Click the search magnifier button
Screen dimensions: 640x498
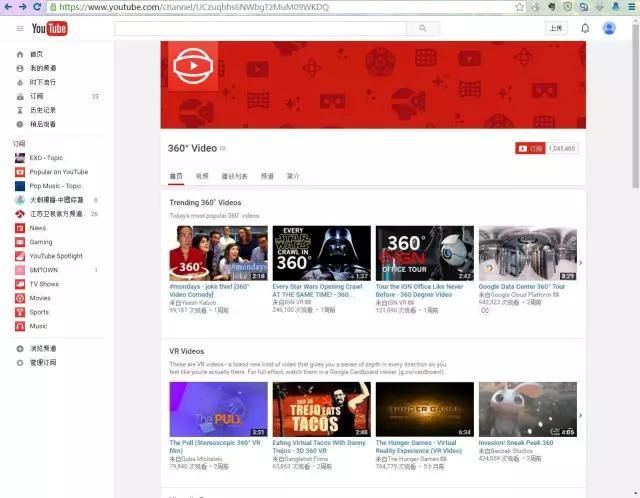point(423,28)
